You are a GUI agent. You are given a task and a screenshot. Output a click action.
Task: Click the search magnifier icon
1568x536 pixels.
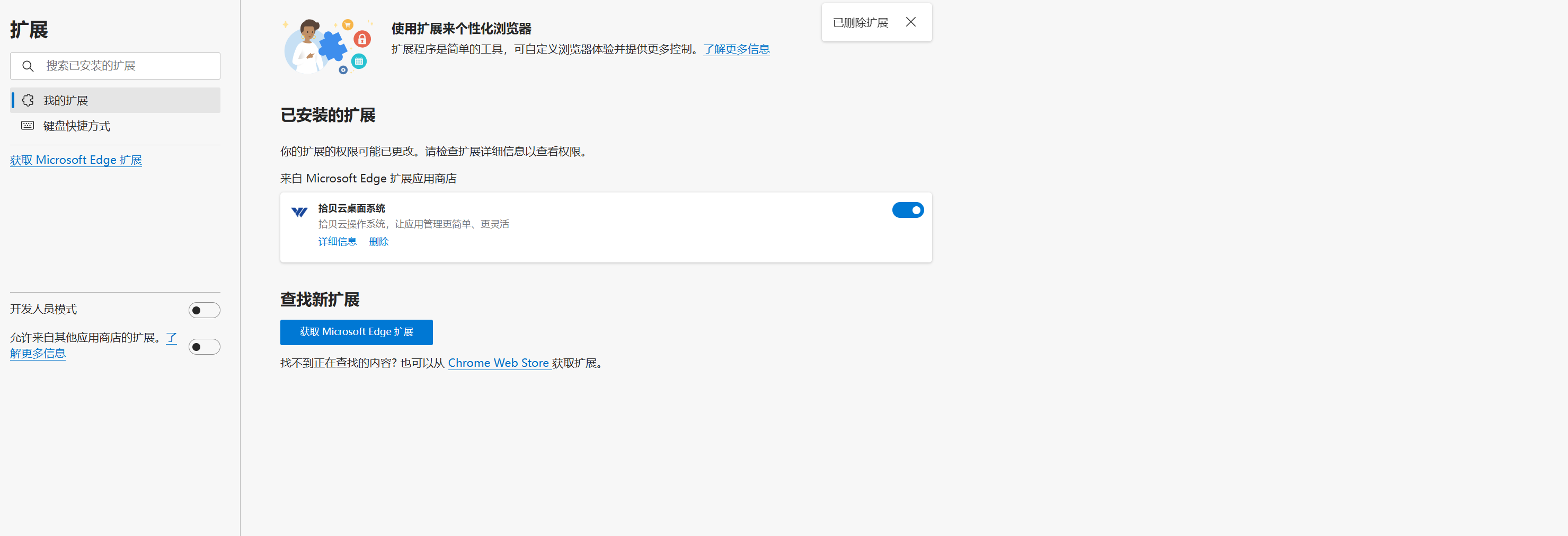pos(28,66)
